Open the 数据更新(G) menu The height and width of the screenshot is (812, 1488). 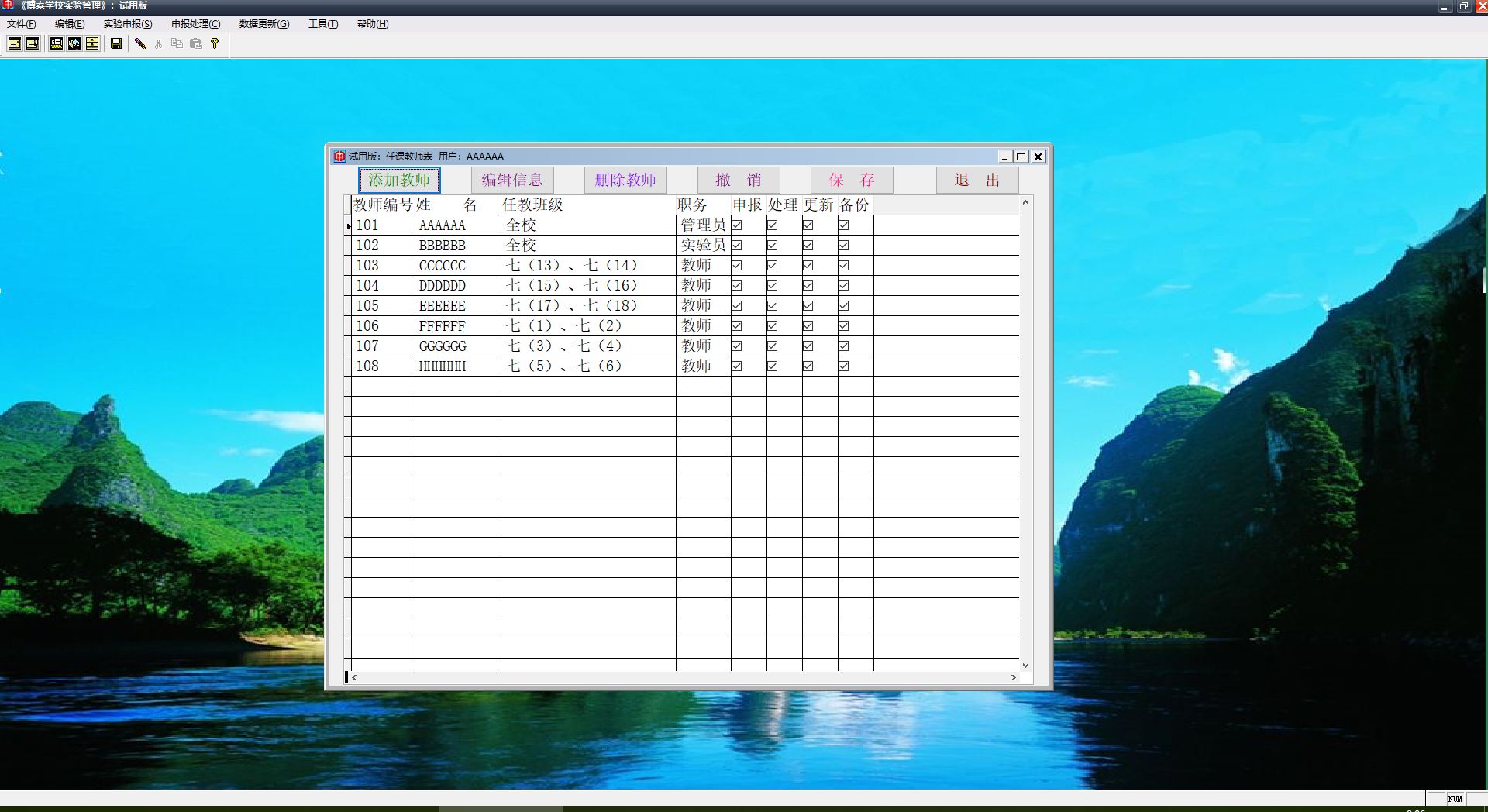(263, 24)
